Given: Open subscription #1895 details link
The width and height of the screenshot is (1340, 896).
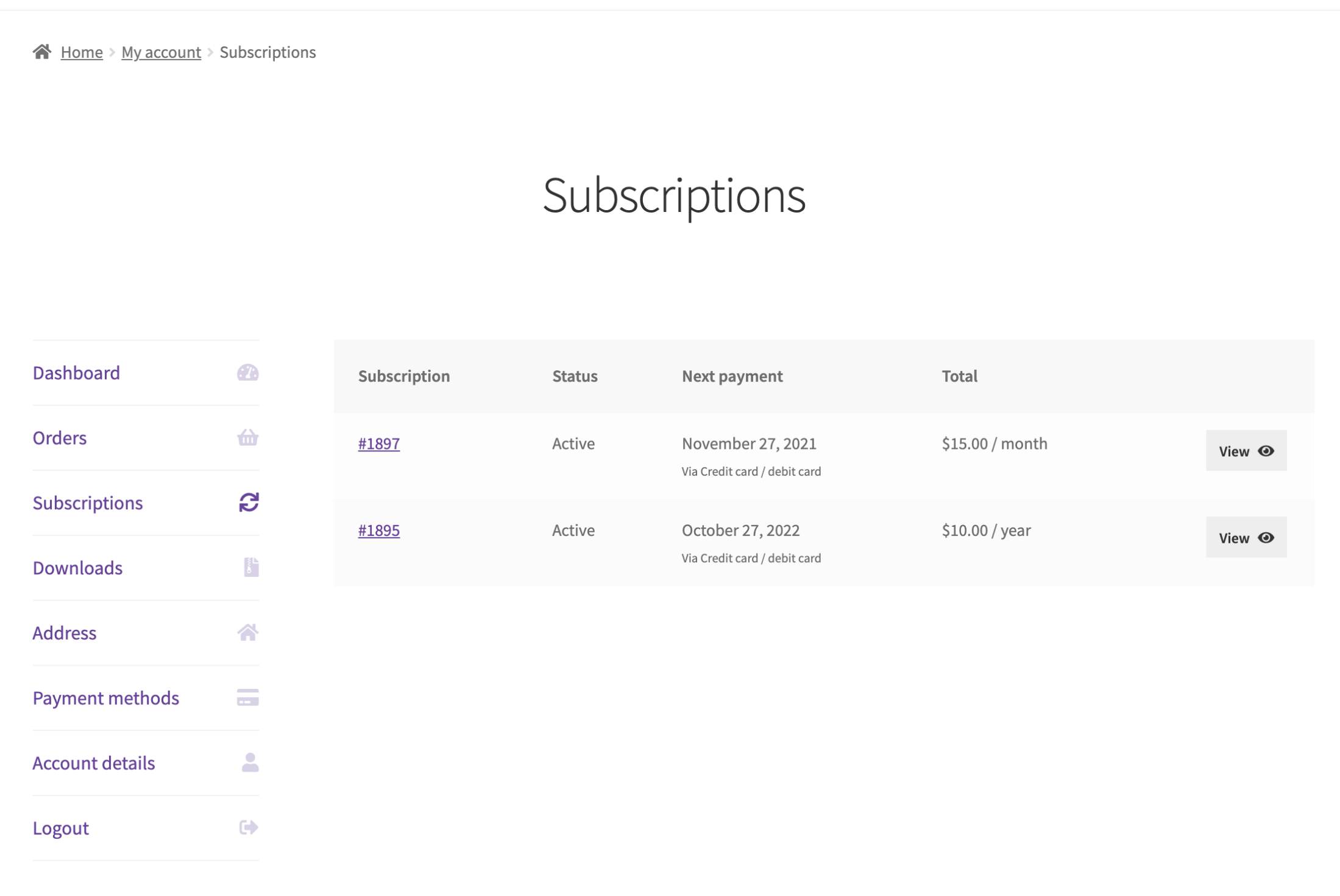Looking at the screenshot, I should coord(378,530).
